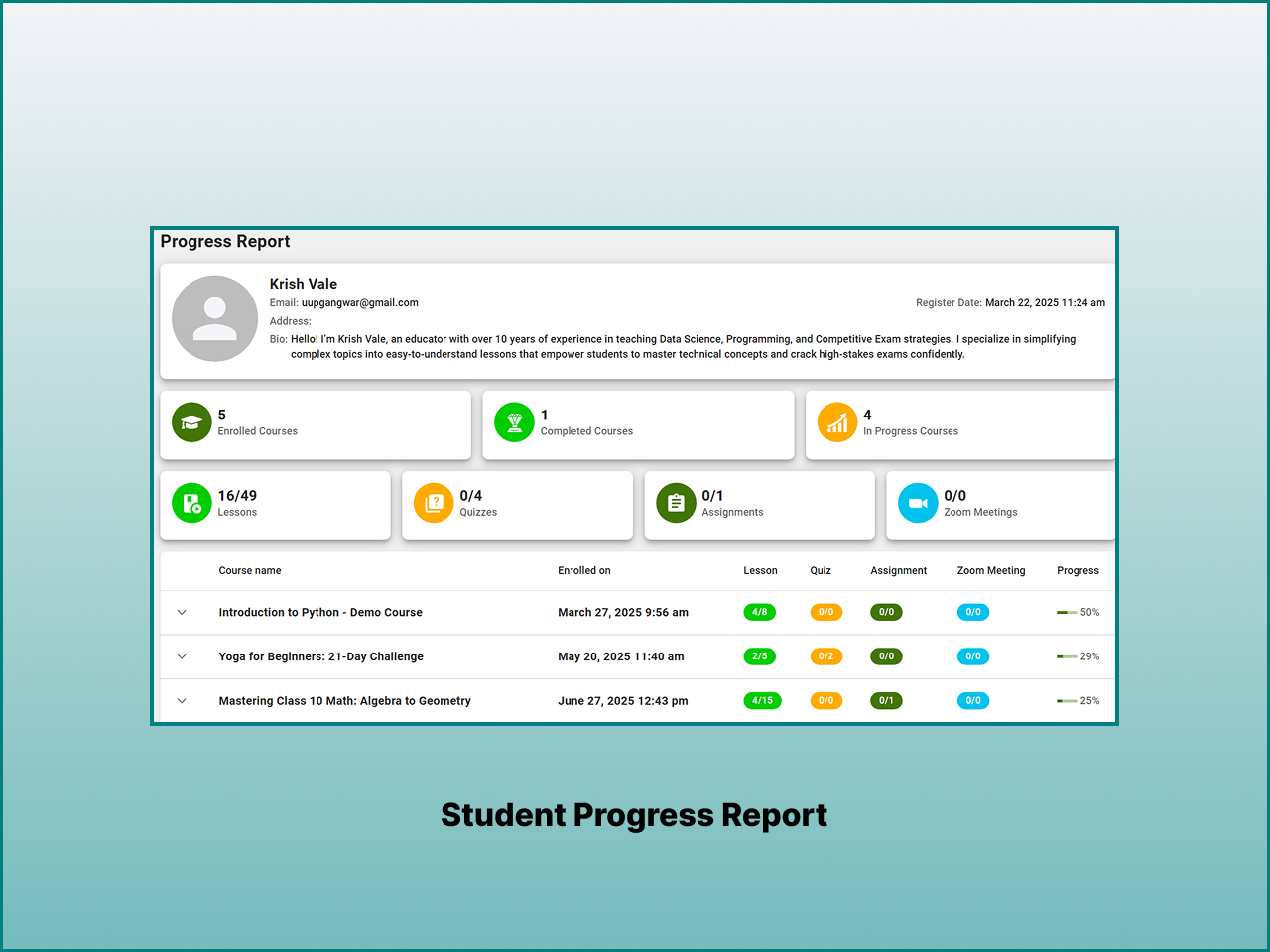This screenshot has height=952, width=1270.
Task: Click the Course name column header
Action: point(250,570)
